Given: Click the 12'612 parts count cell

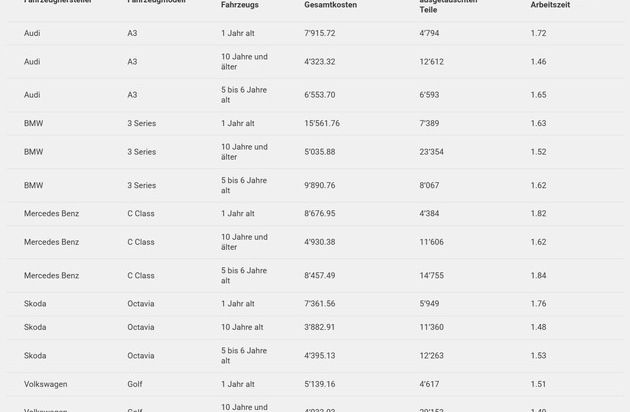Looking at the screenshot, I should point(431,62).
